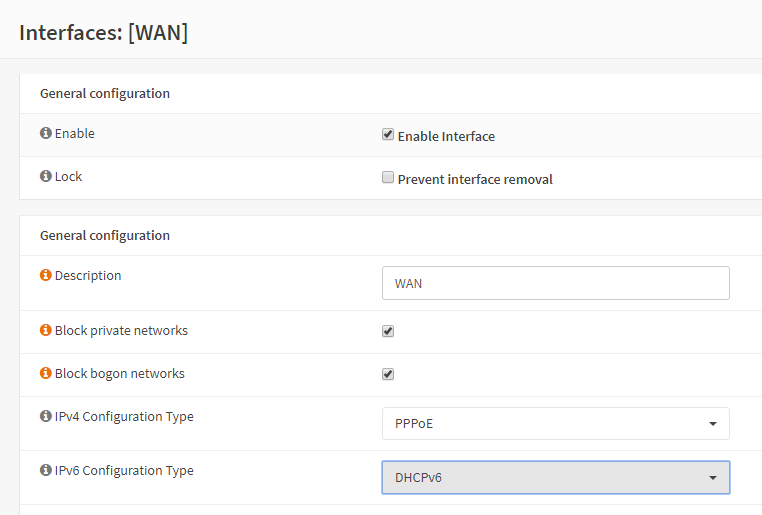Show help for IPv4 Configuration Type
The image size is (762, 515).
(x=45, y=416)
